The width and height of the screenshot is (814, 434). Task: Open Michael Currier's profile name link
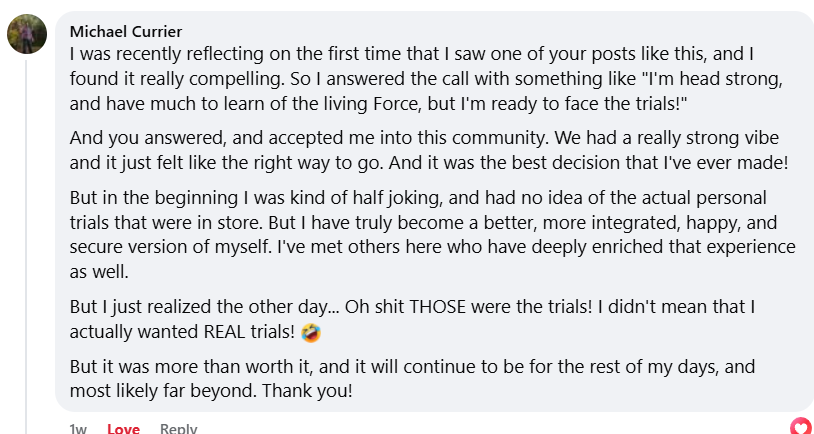point(126,30)
